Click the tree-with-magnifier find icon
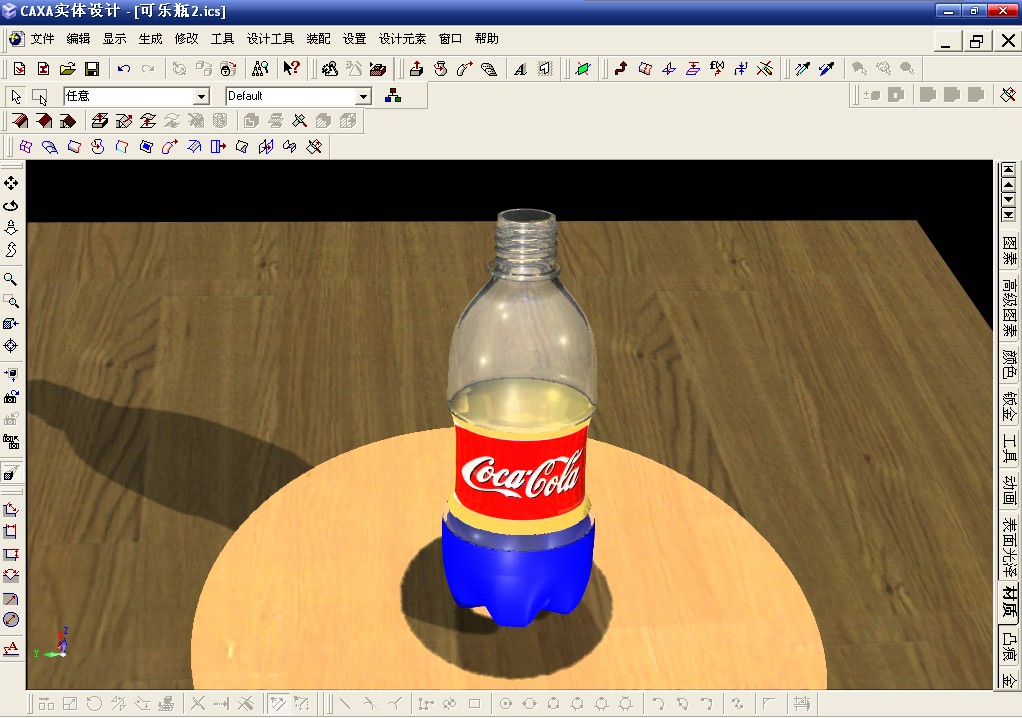This screenshot has width=1022, height=718. point(260,68)
